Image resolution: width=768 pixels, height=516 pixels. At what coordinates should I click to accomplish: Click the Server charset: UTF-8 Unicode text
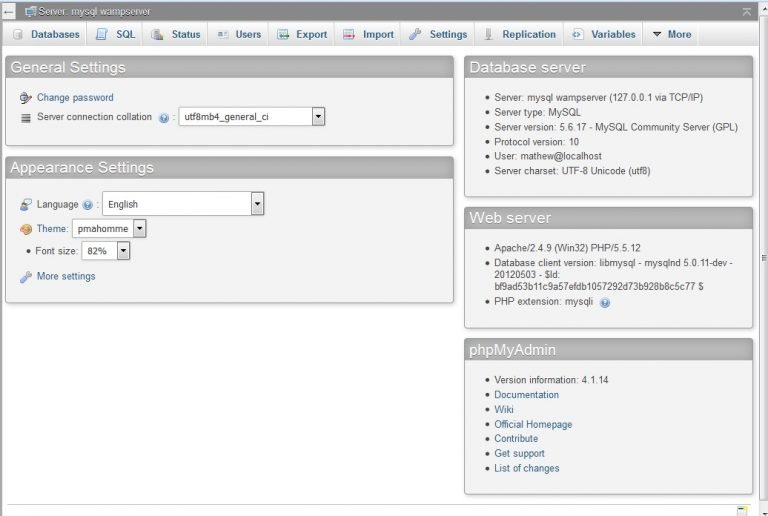pos(572,171)
